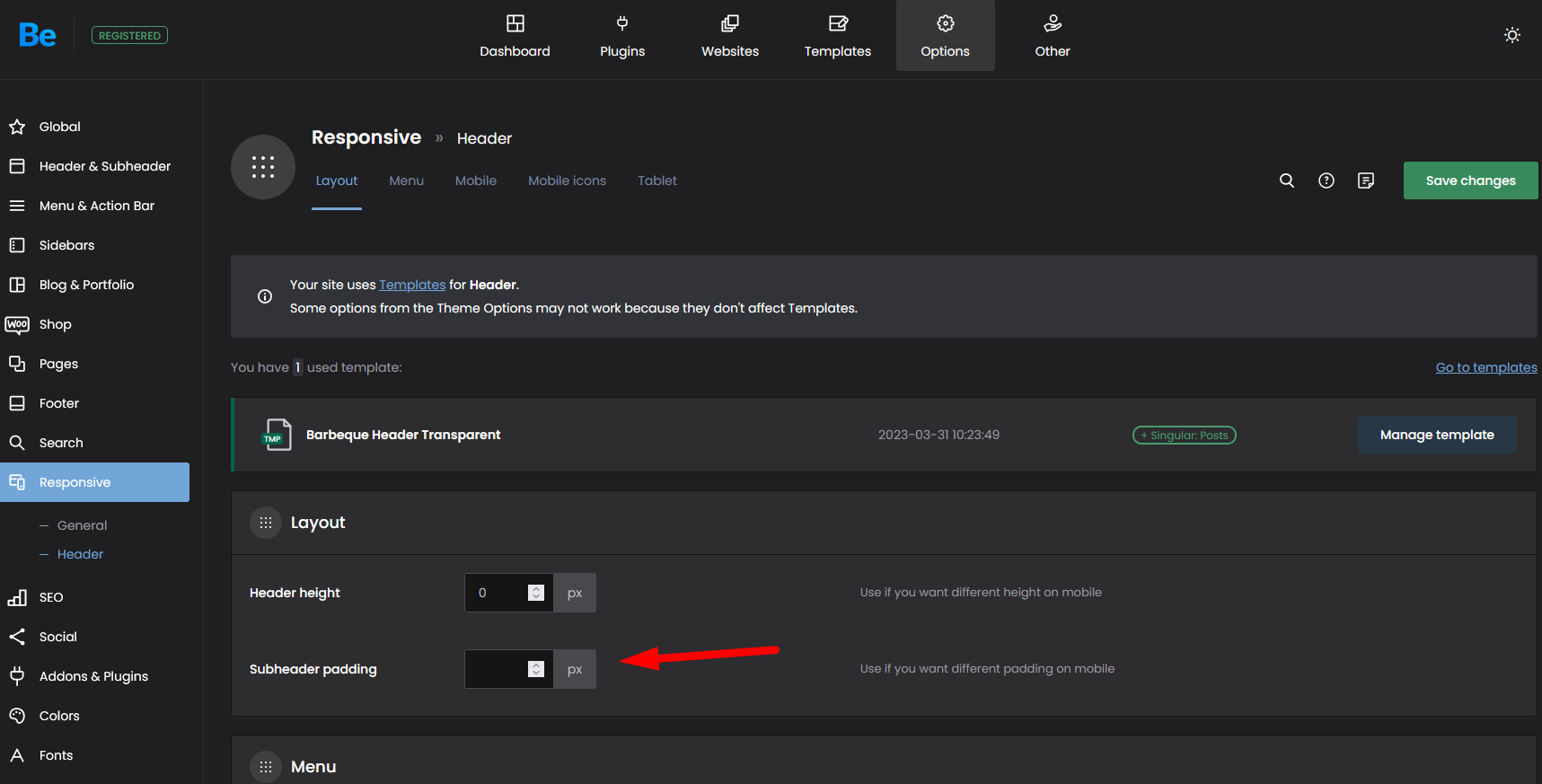Image resolution: width=1542 pixels, height=784 pixels.
Task: Open Blog & Portfolio section
Action: tap(95, 285)
